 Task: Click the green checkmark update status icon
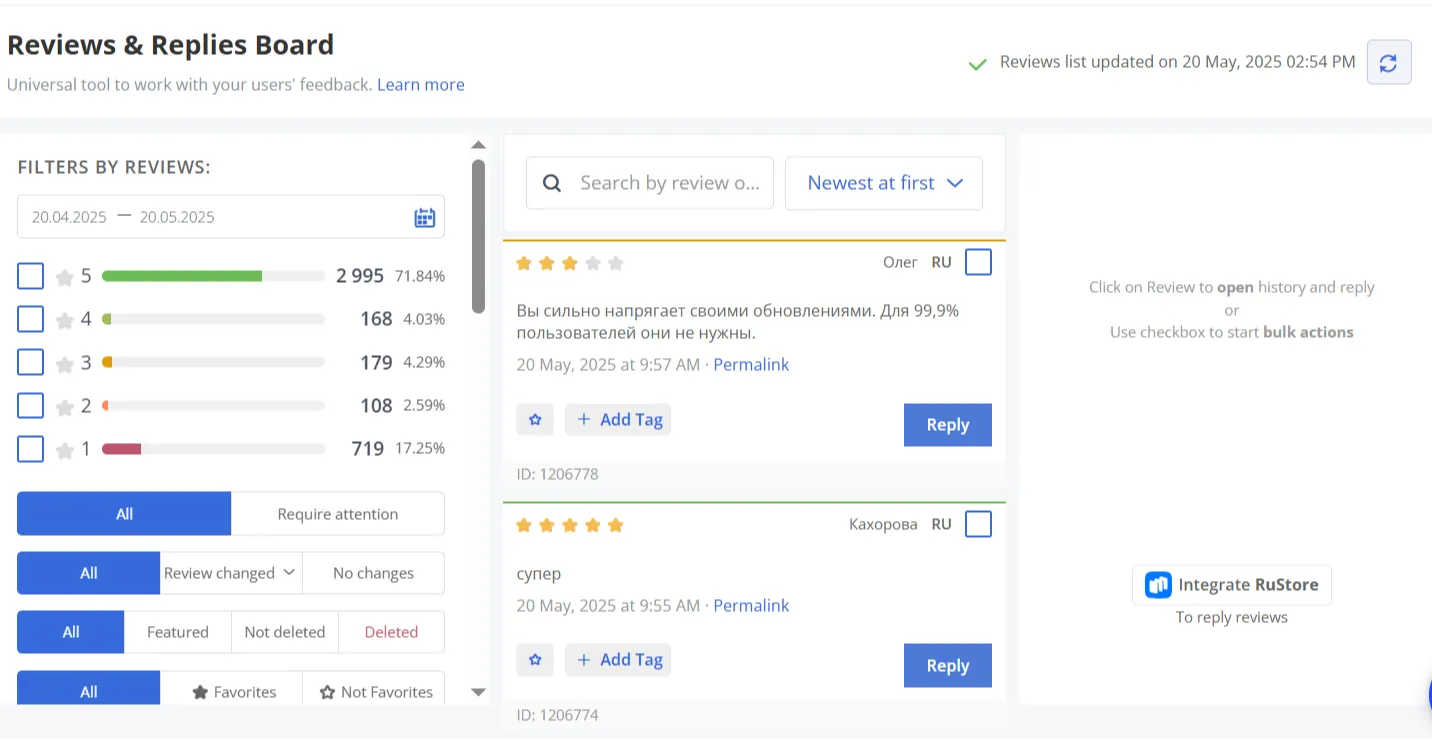click(978, 64)
